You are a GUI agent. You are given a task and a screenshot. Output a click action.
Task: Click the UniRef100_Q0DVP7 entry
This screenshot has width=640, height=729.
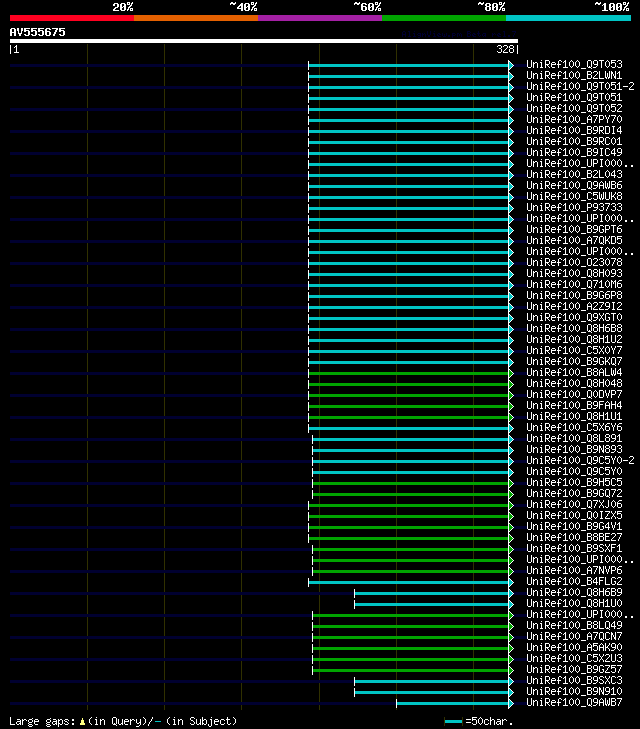[574, 394]
